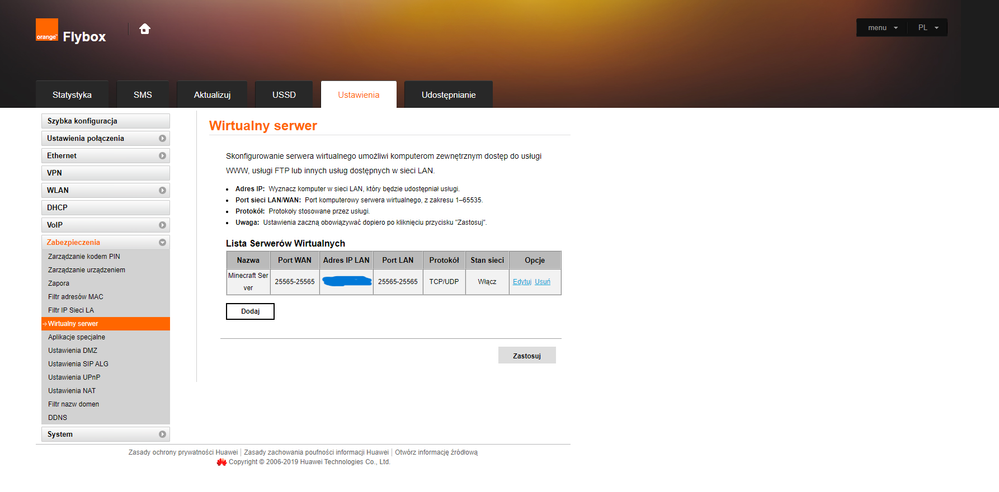The height and width of the screenshot is (492, 999).
Task: Expand the System section arrow
Action: pos(162,435)
